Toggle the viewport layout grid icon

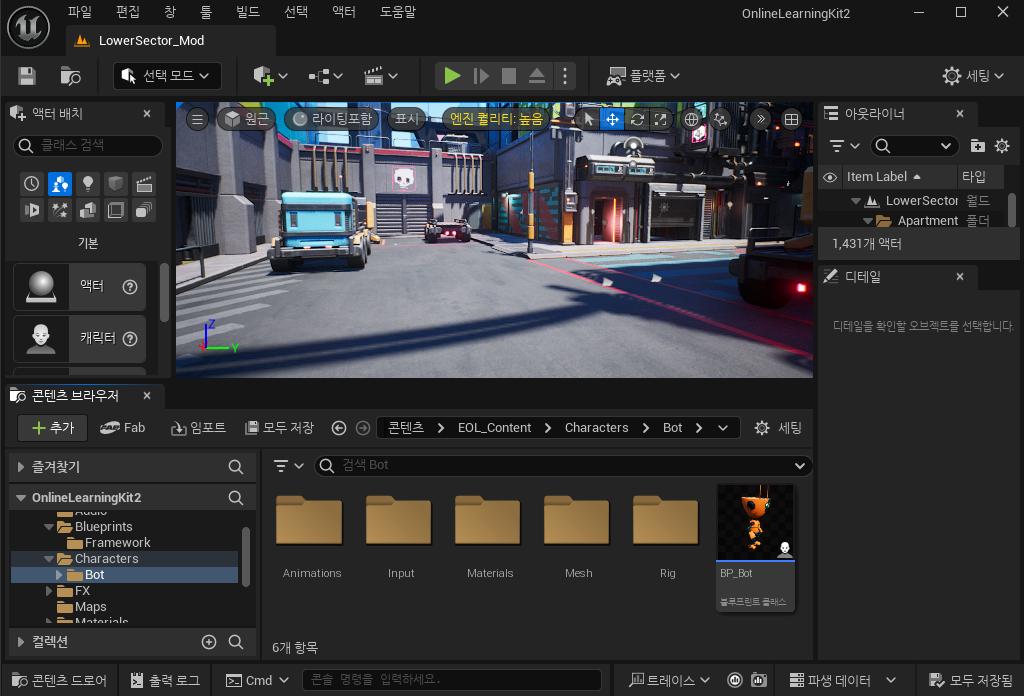pos(791,119)
